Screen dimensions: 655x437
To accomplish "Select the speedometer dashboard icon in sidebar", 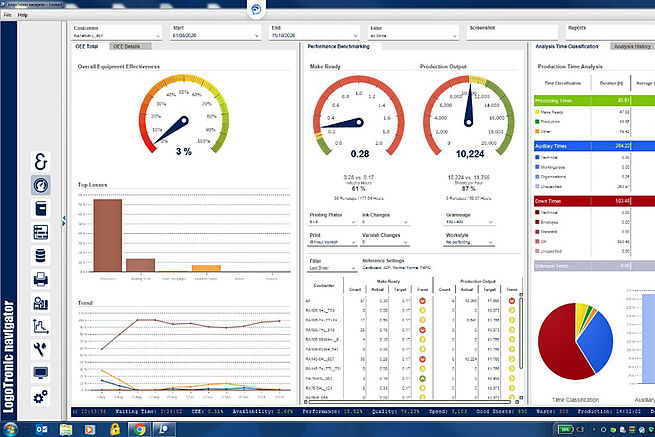I will (x=41, y=185).
